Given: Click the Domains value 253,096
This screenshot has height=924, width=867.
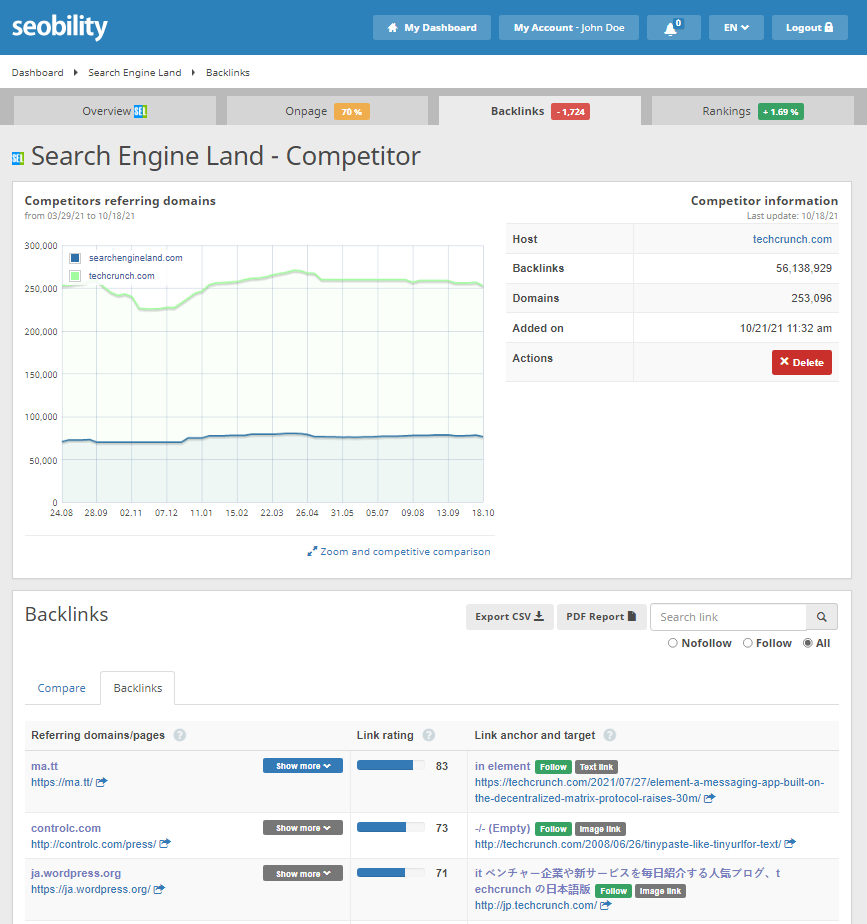Looking at the screenshot, I should pyautogui.click(x=812, y=298).
